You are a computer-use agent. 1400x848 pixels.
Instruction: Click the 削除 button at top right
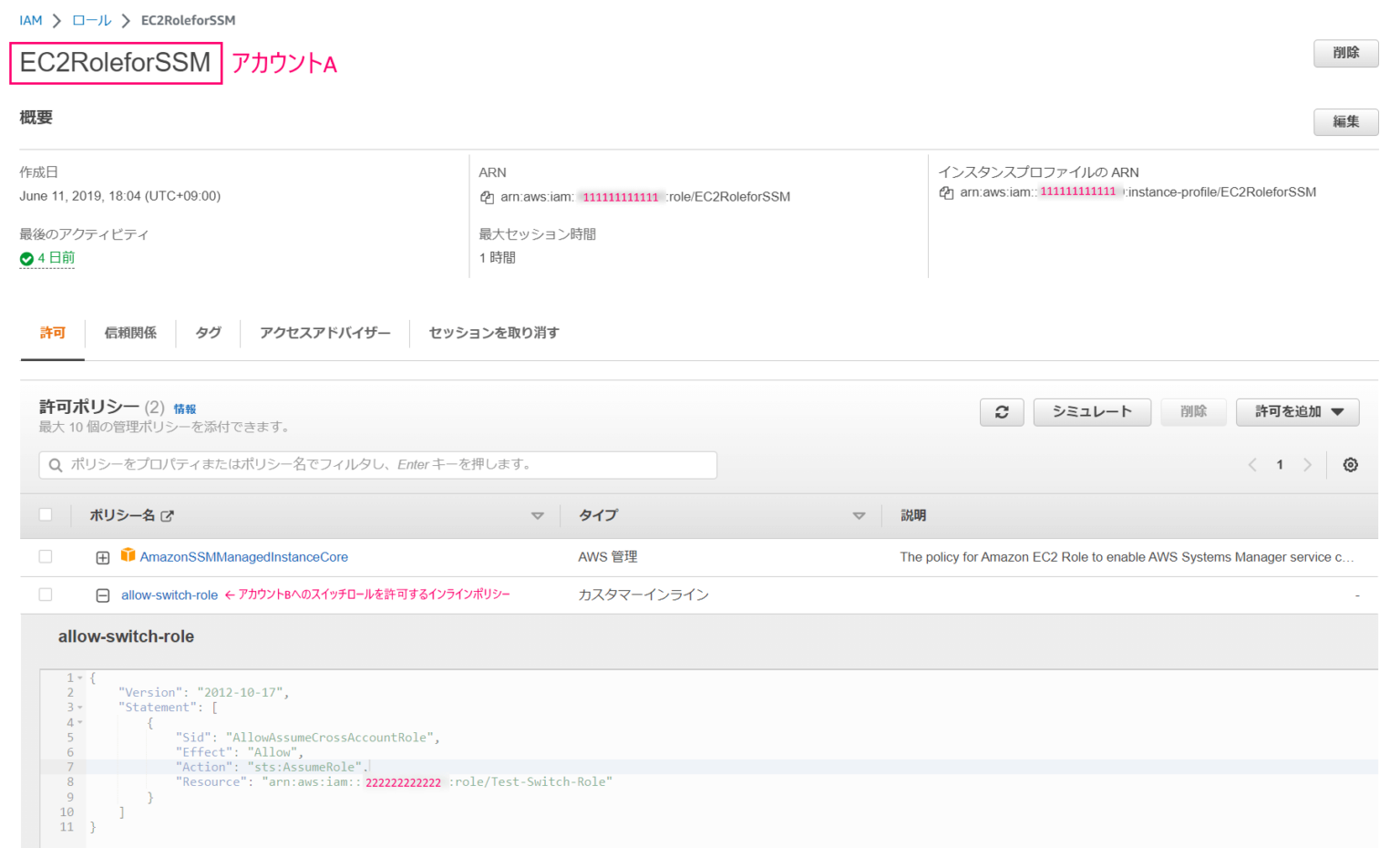[x=1346, y=53]
